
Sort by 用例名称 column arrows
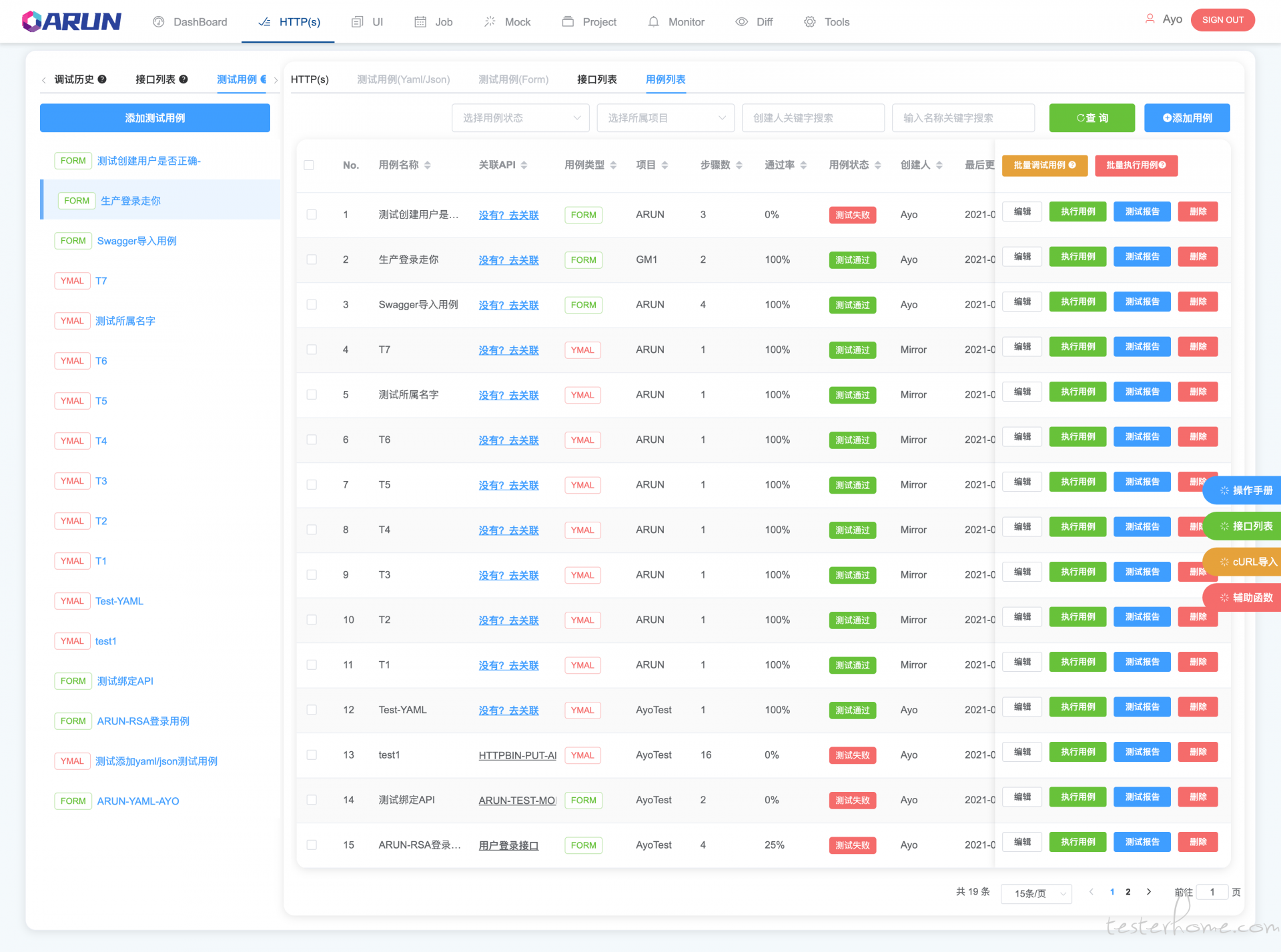pos(428,165)
